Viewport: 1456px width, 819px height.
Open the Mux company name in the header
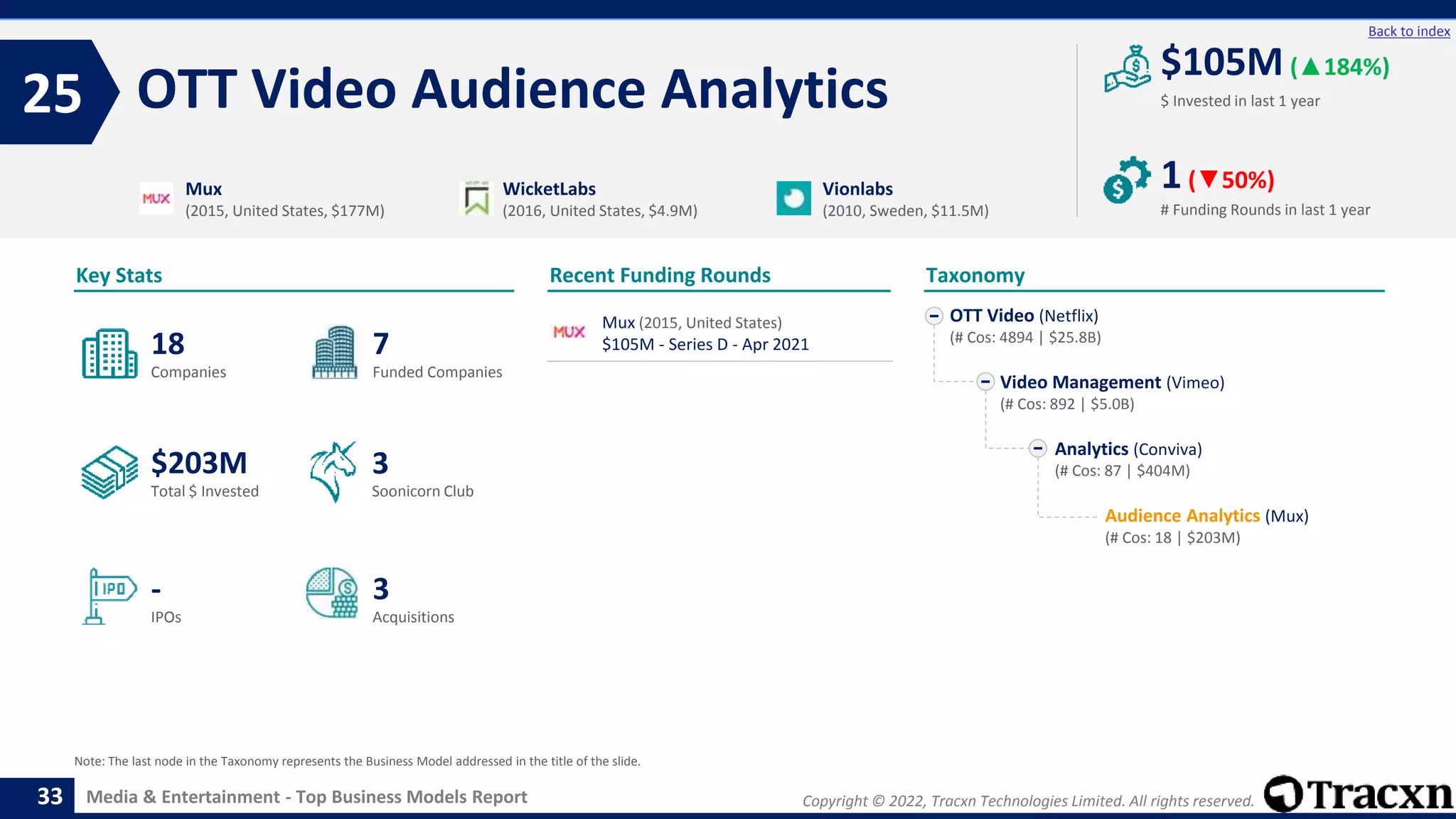tap(203, 189)
